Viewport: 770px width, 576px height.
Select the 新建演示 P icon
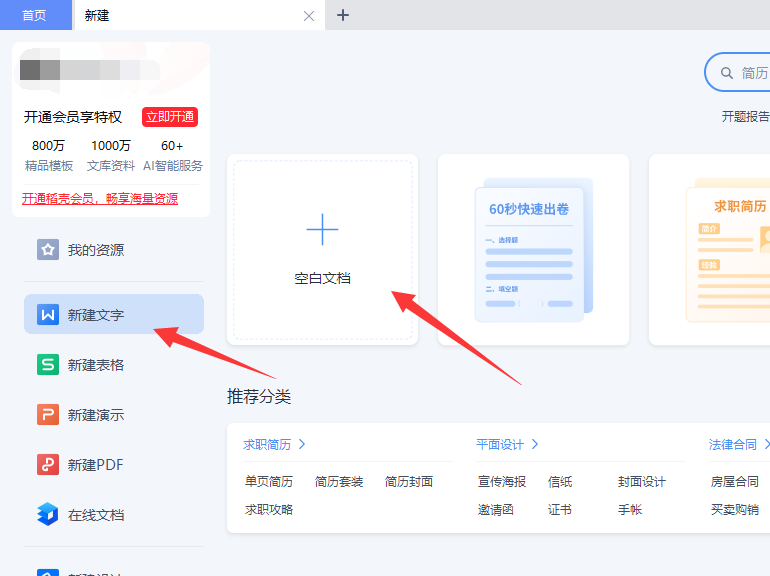point(48,415)
